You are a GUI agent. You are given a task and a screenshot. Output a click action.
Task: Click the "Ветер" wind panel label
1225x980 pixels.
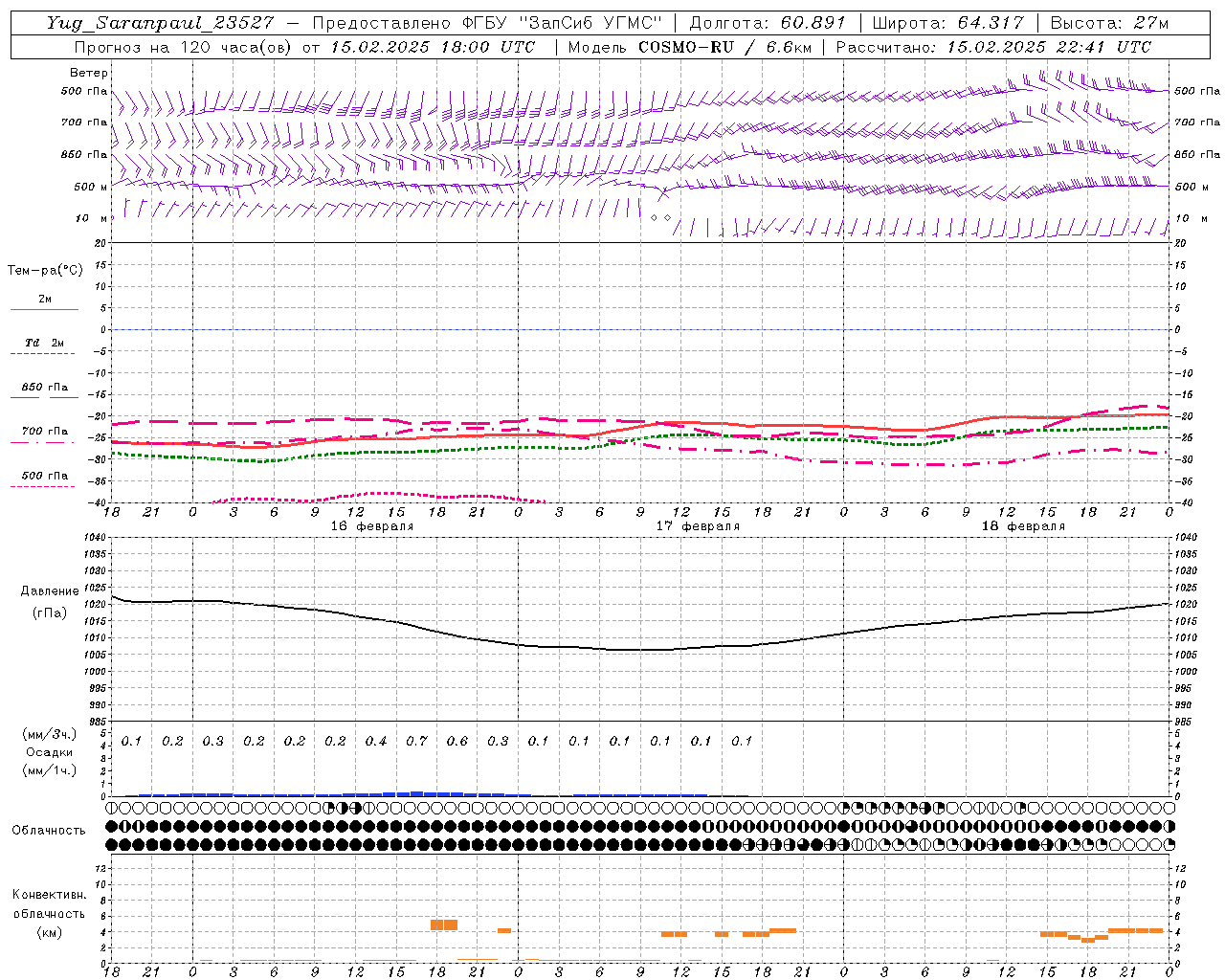coord(89,73)
